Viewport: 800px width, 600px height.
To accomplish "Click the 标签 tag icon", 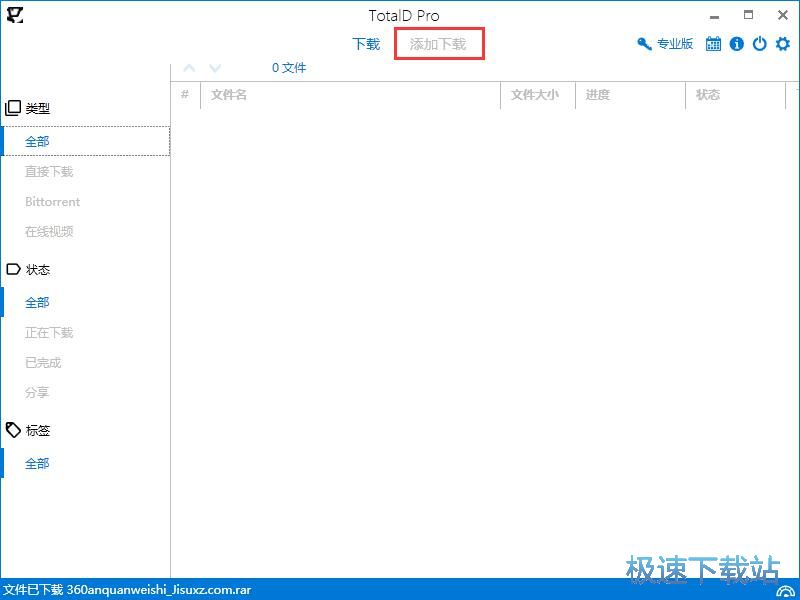I will tap(13, 430).
